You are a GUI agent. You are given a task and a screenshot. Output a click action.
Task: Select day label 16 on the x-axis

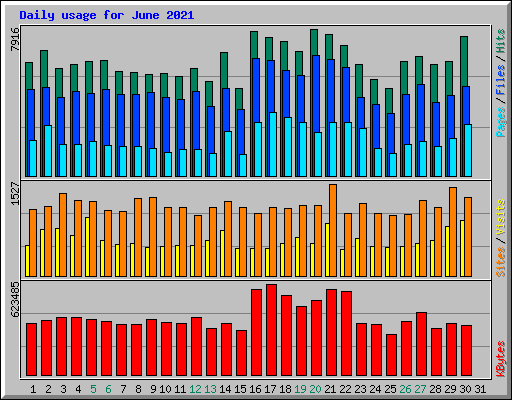tap(255, 389)
